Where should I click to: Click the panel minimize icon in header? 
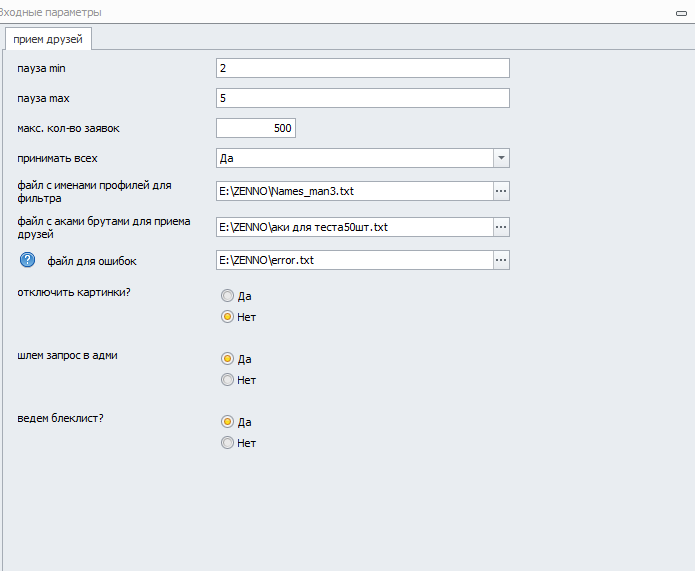pos(680,12)
